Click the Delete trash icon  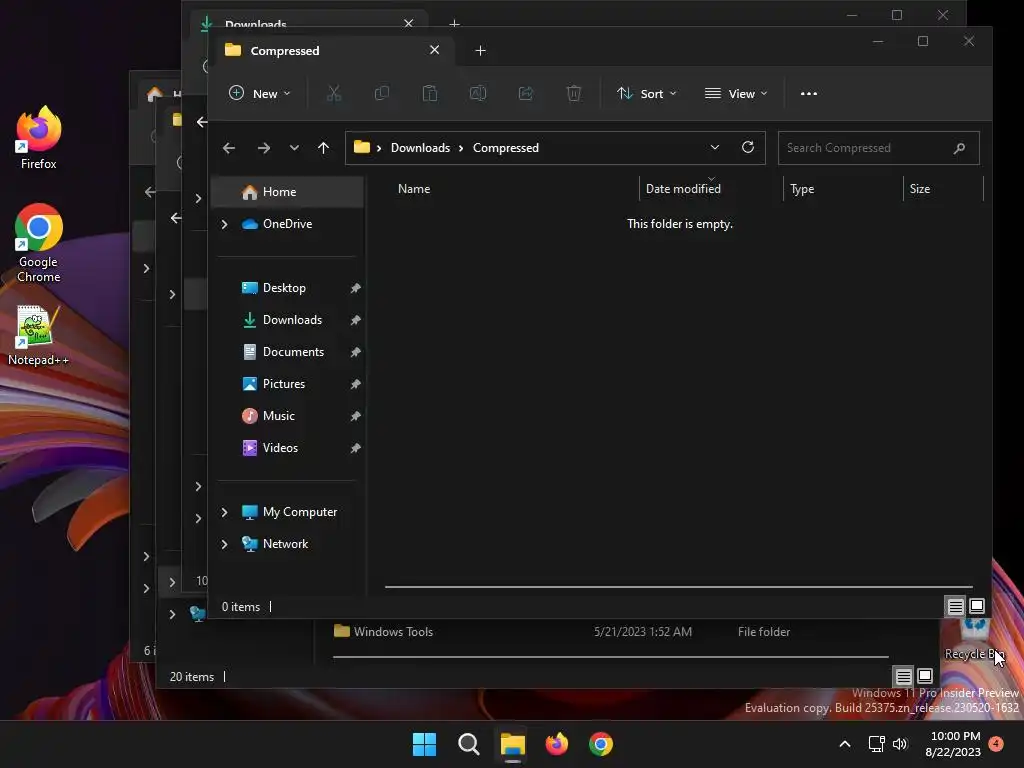573,93
